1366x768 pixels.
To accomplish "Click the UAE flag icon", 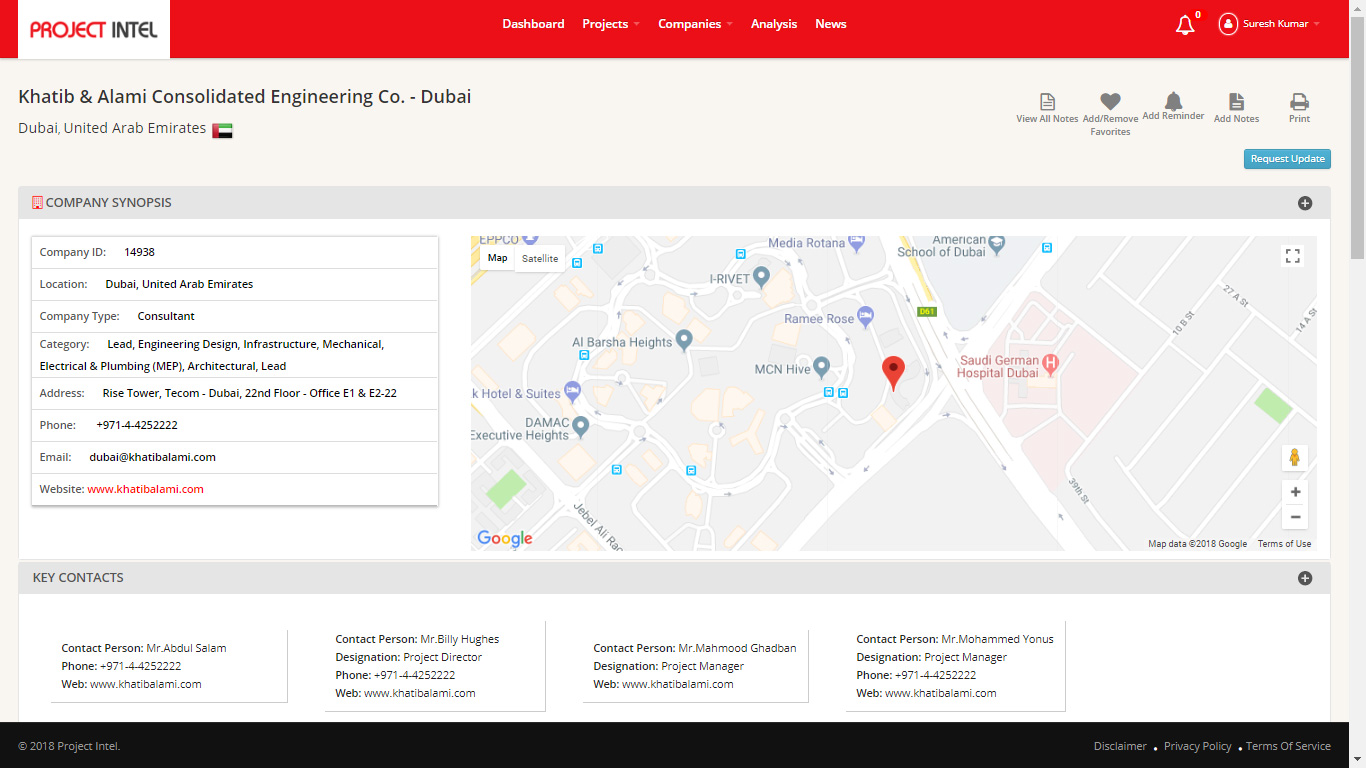I will (222, 130).
